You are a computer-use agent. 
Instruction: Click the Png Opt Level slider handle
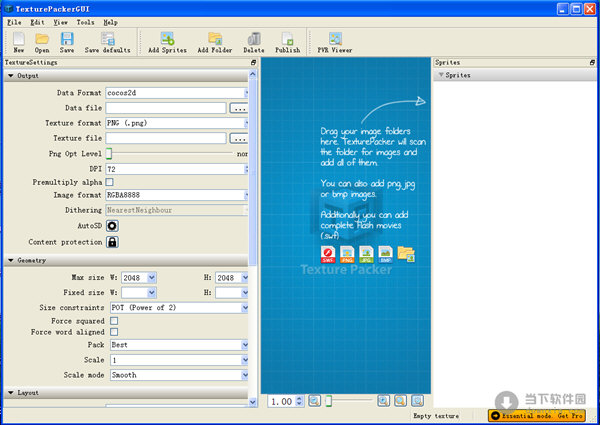click(109, 153)
